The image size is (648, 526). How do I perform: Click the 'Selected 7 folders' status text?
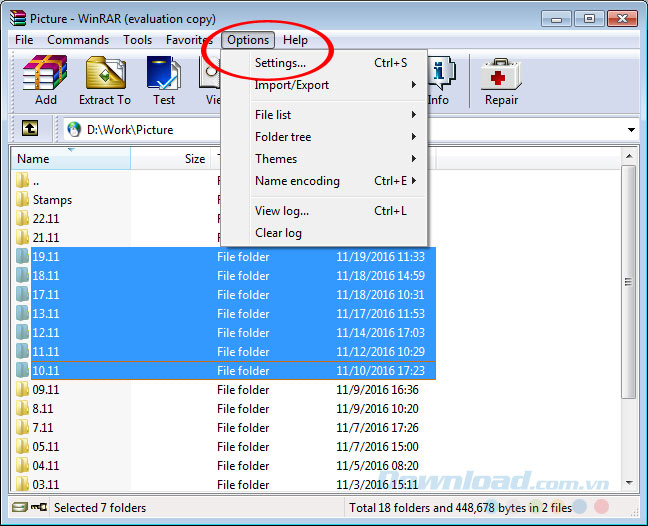click(100, 507)
